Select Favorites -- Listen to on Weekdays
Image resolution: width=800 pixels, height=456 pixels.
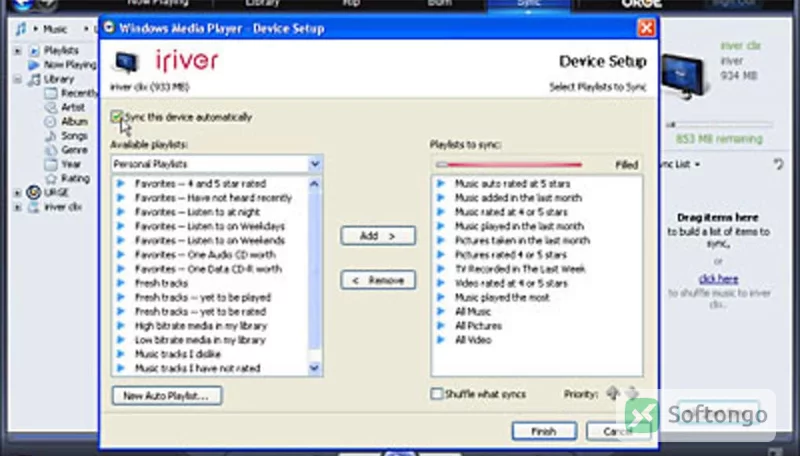(210, 226)
